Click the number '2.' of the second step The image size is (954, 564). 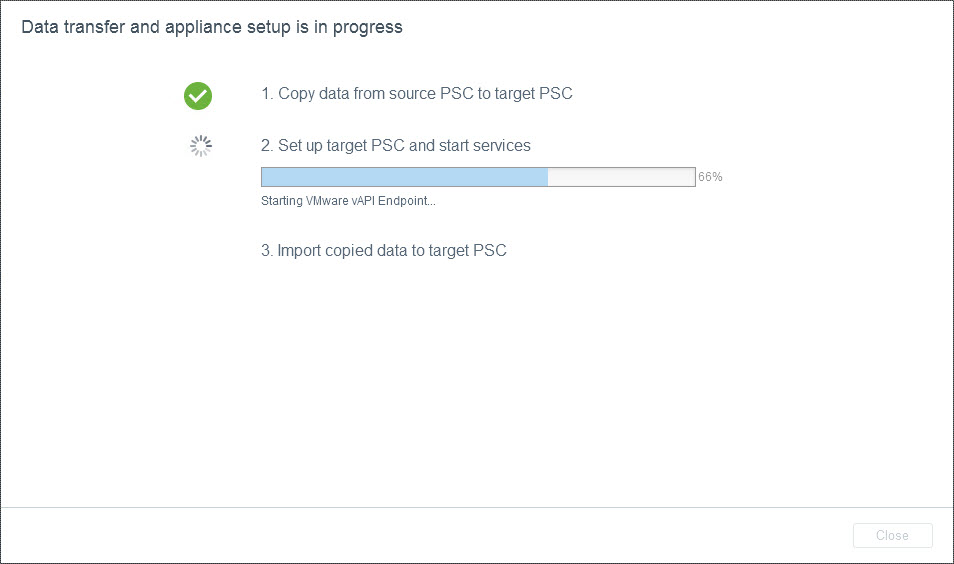pyautogui.click(x=267, y=146)
